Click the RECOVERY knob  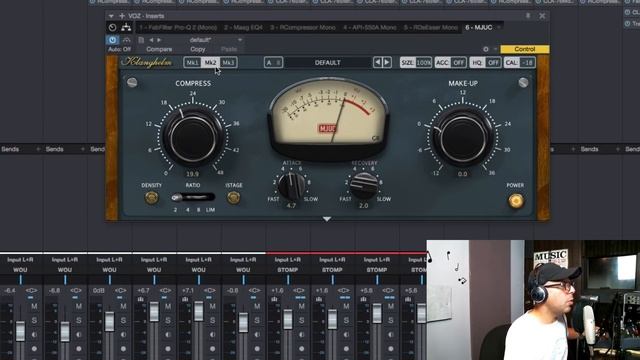tap(364, 186)
